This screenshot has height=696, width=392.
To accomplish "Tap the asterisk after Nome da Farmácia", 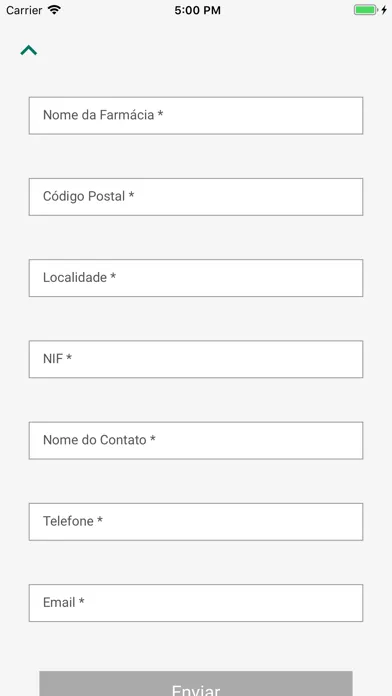I will [x=160, y=114].
